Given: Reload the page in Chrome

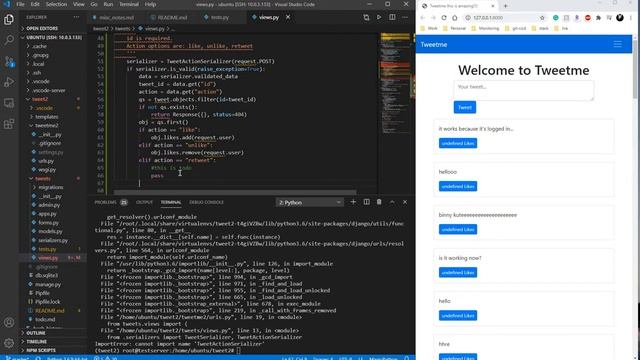Looking at the screenshot, I should pyautogui.click(x=444, y=18).
